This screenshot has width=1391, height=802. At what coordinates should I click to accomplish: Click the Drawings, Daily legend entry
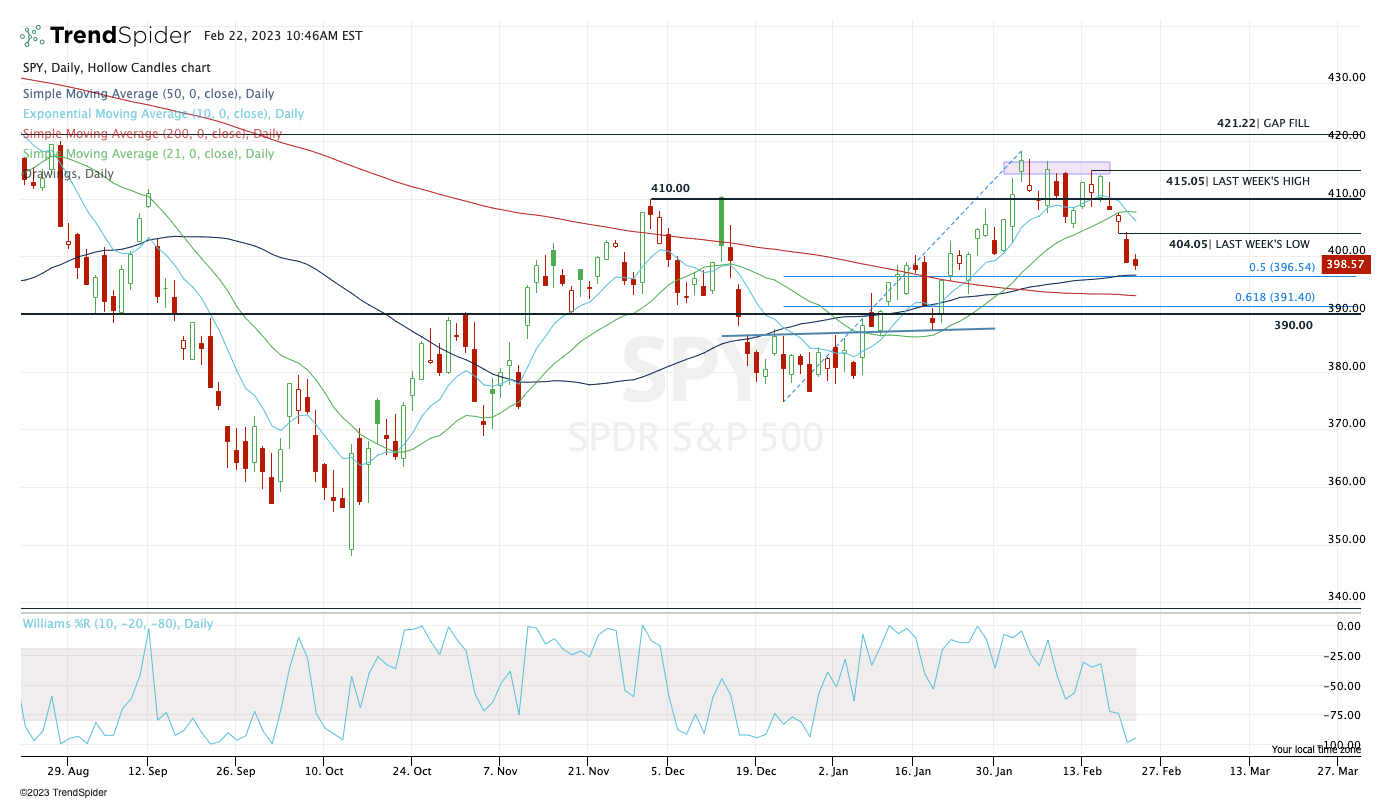pyautogui.click(x=68, y=174)
